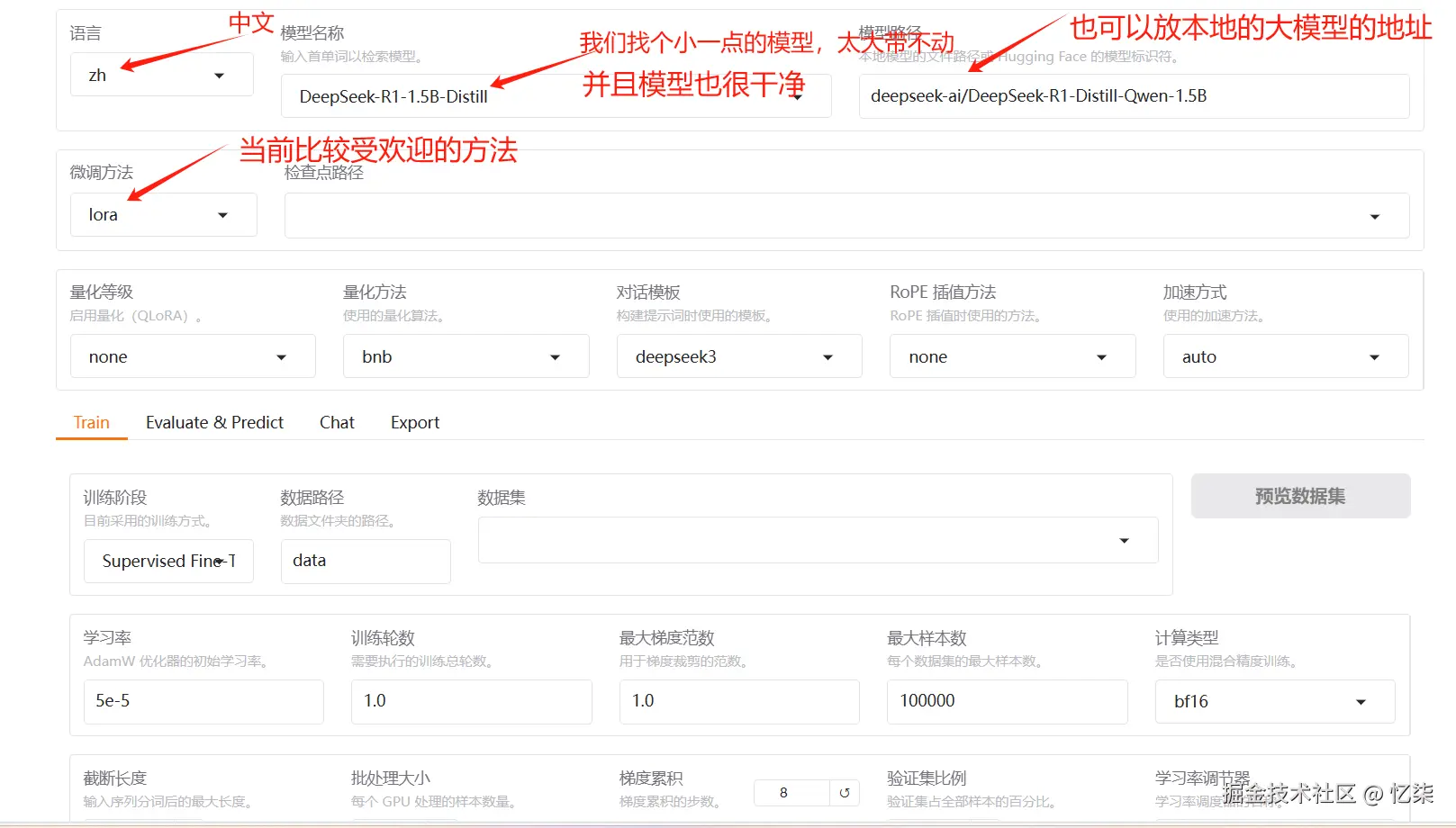1456x828 pixels.
Task: Click the bf16 dropdown caret arrow
Action: click(1361, 702)
